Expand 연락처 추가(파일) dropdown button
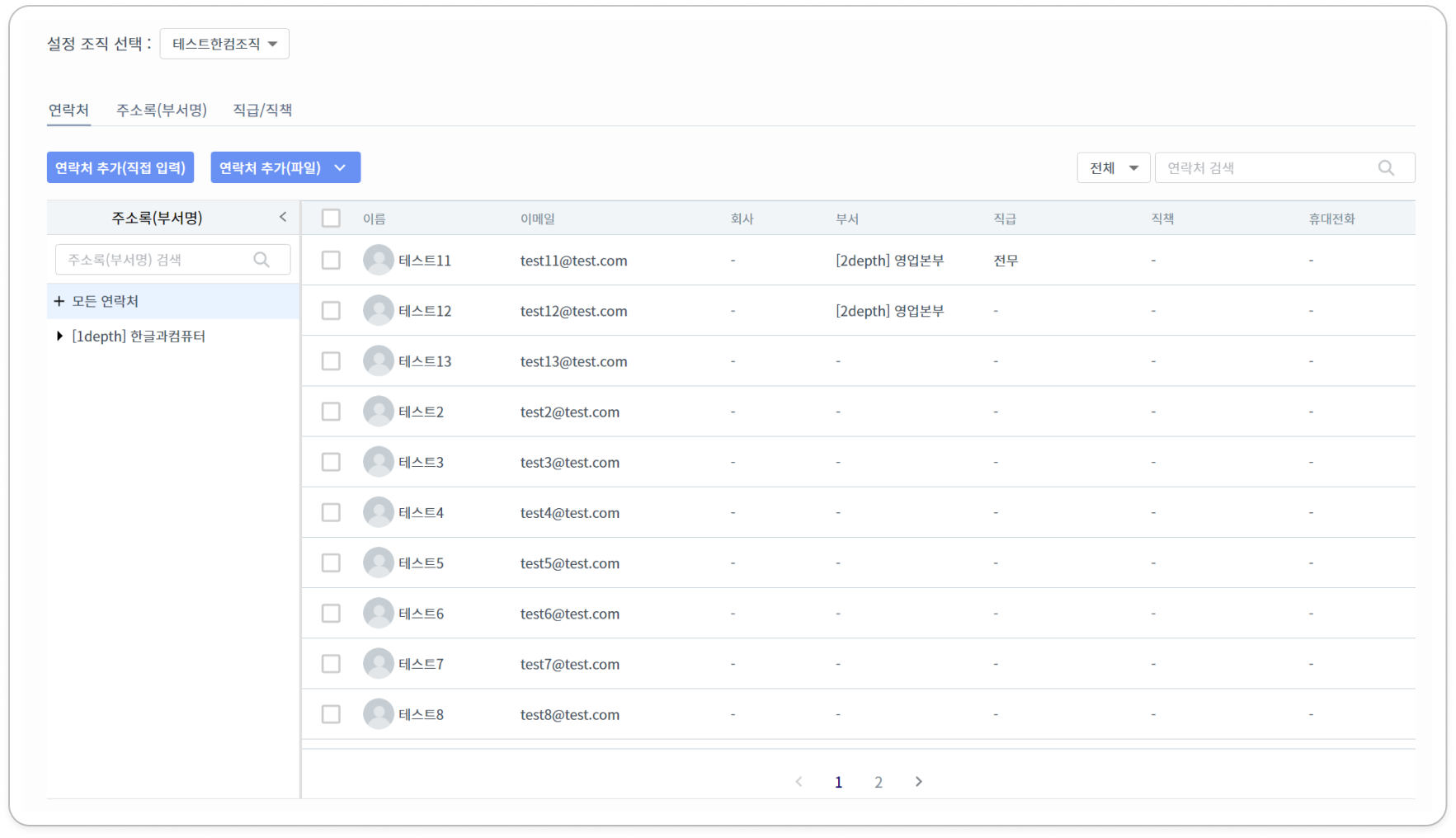This screenshot has width=1456, height=838. tap(285, 167)
